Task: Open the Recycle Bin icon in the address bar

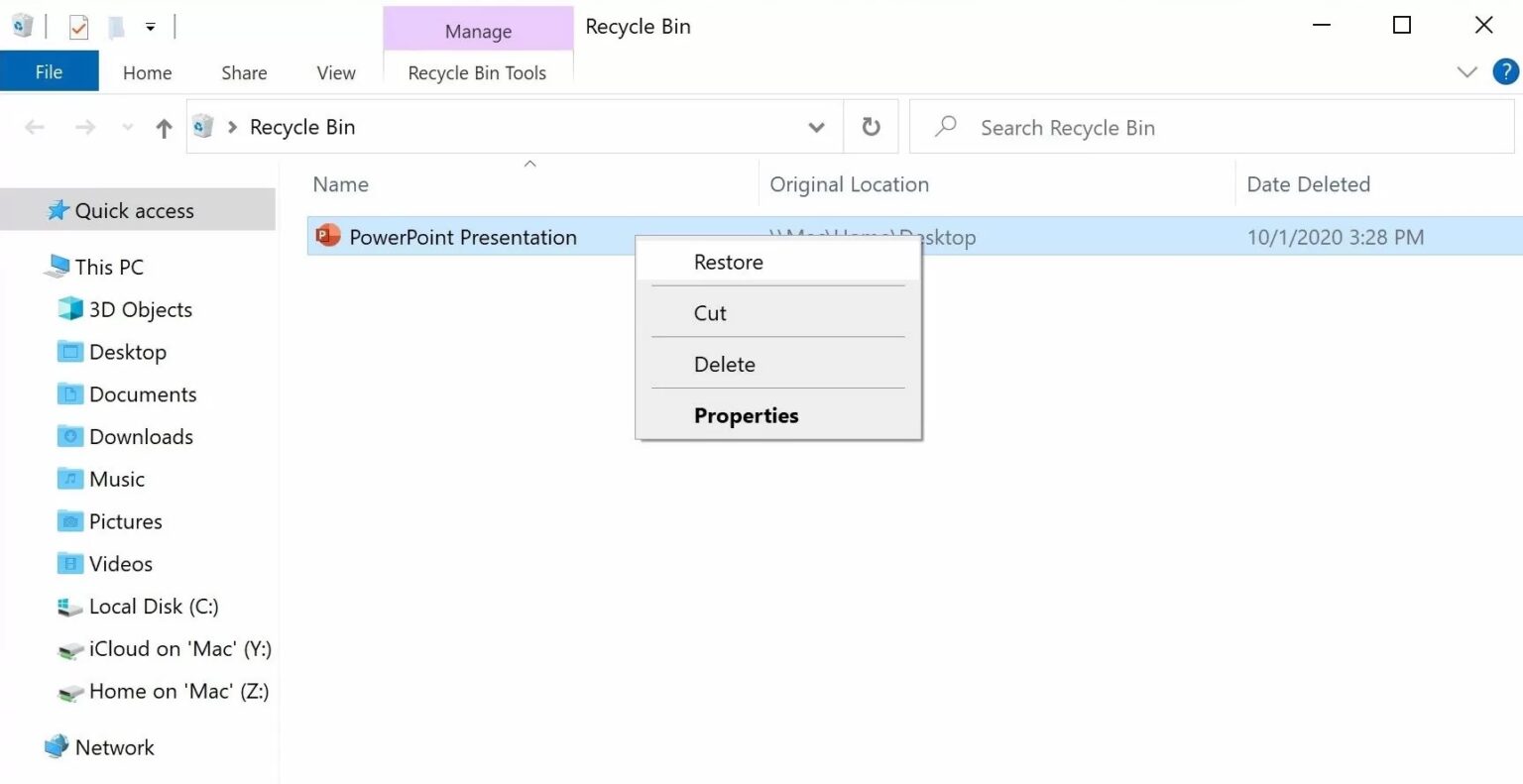Action: [201, 126]
